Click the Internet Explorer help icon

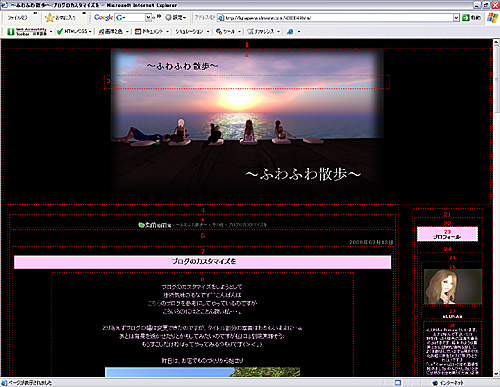[x=290, y=31]
